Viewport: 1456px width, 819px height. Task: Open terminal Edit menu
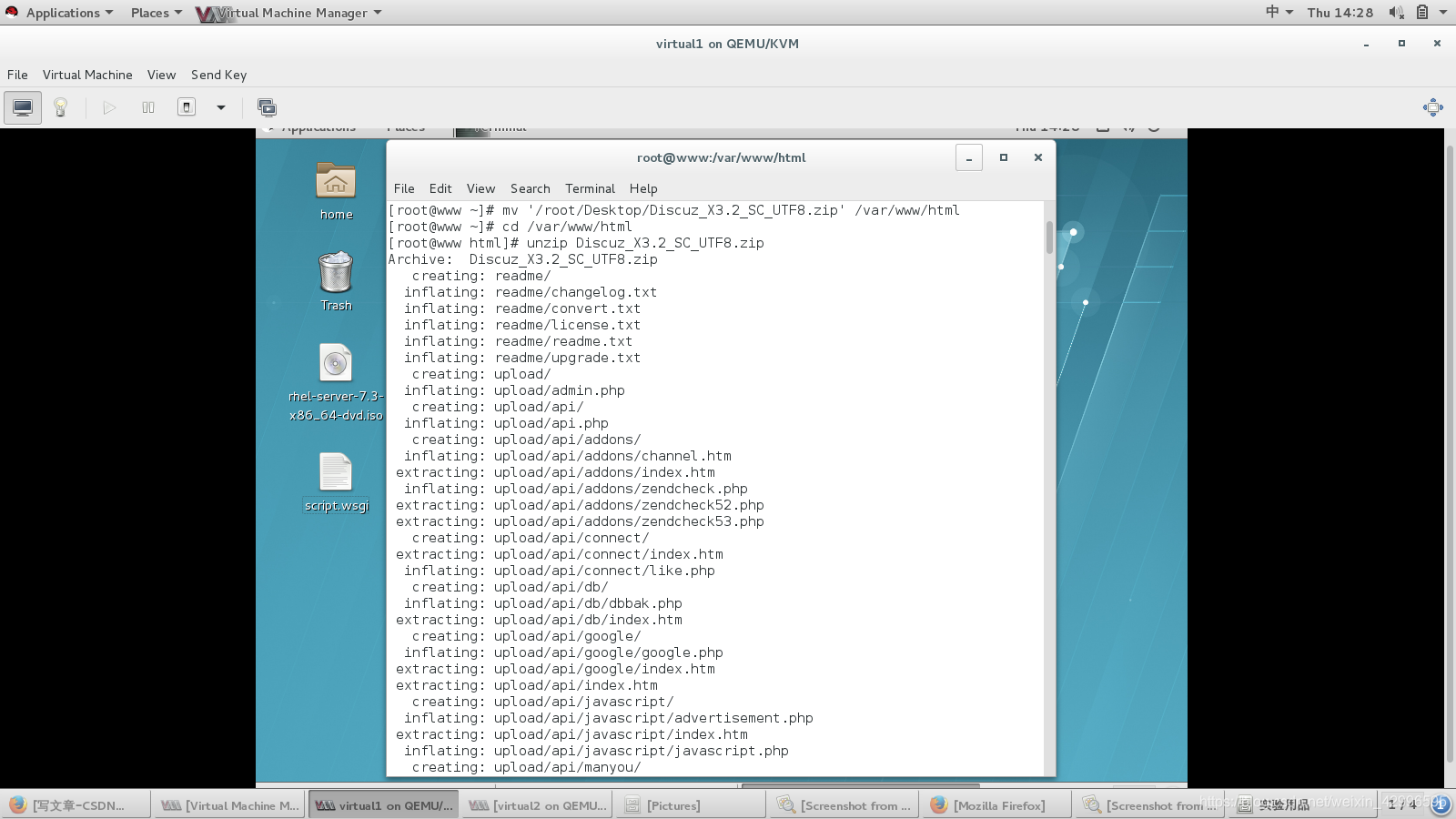pyautogui.click(x=440, y=188)
